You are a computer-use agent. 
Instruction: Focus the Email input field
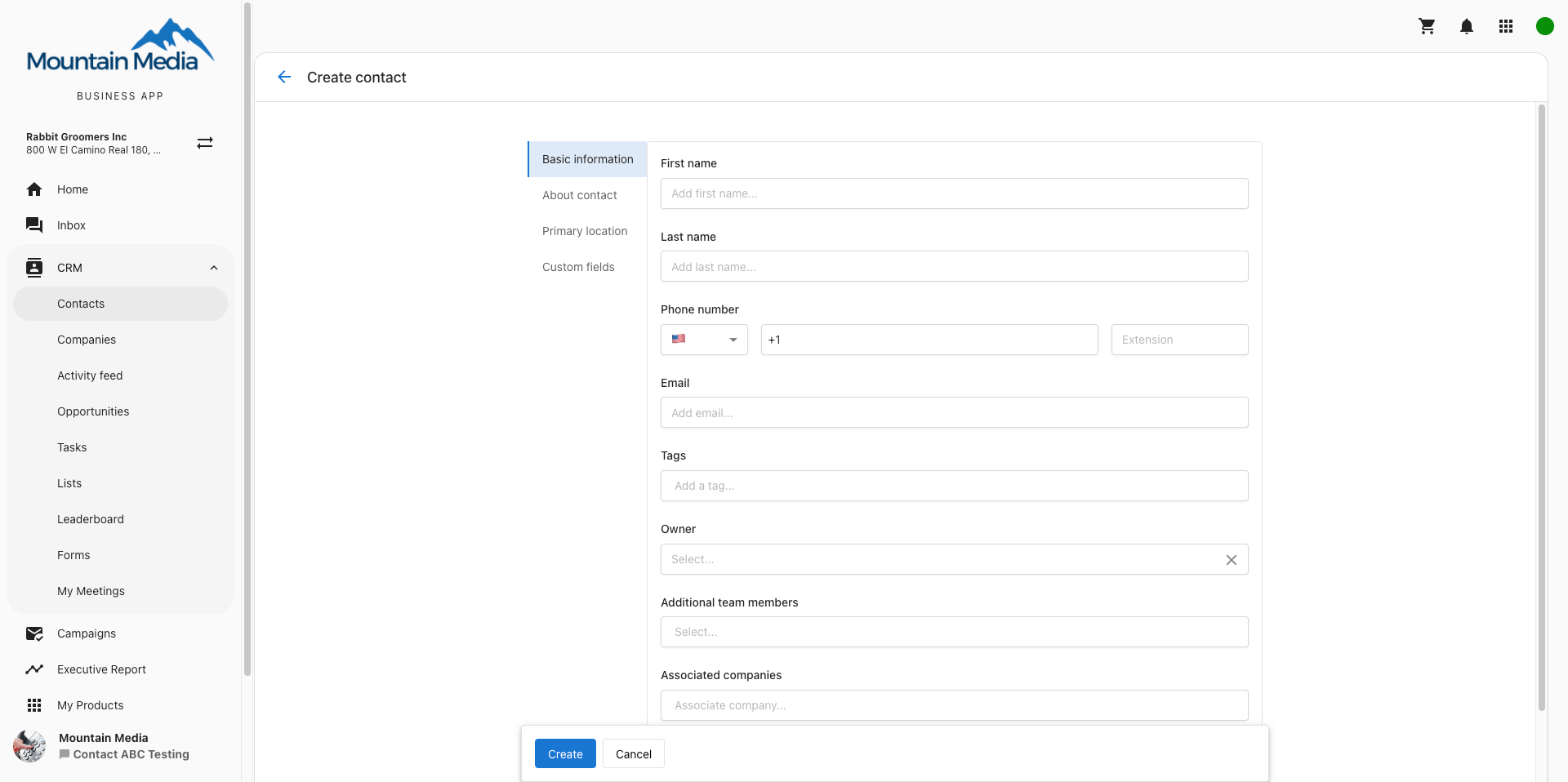point(954,412)
